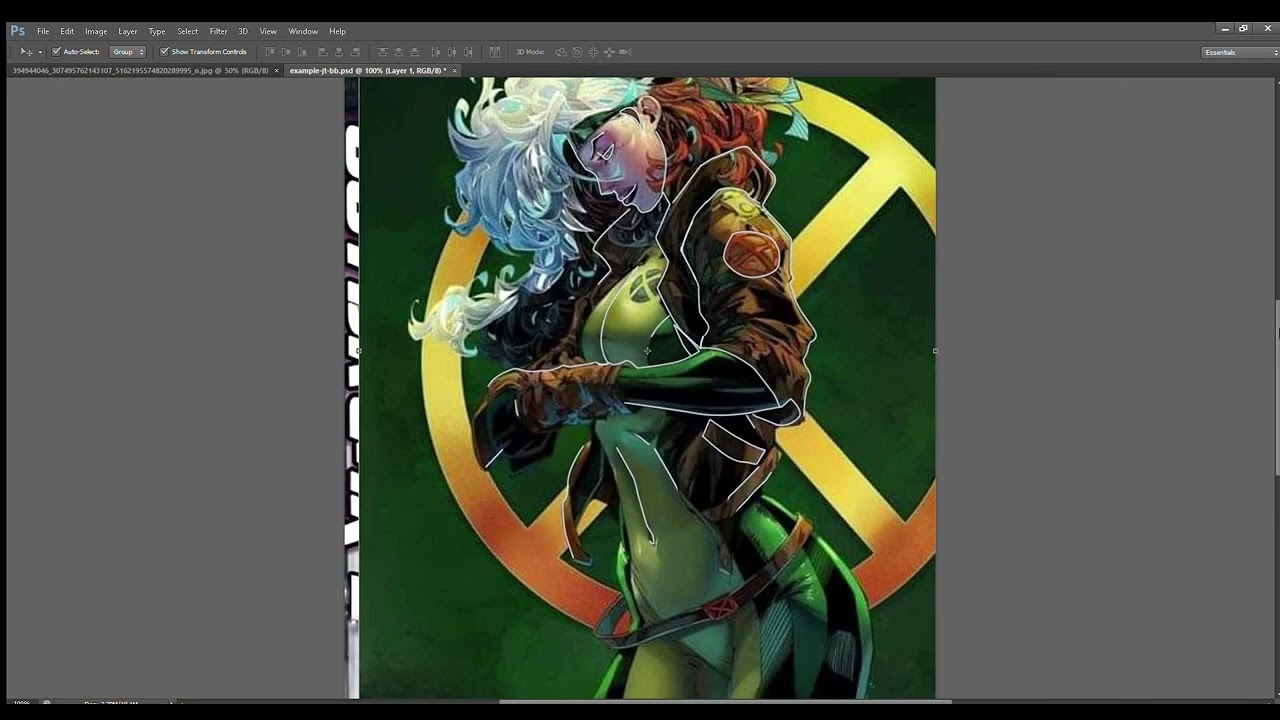
Task: Open the Image menu
Action: [x=96, y=31]
